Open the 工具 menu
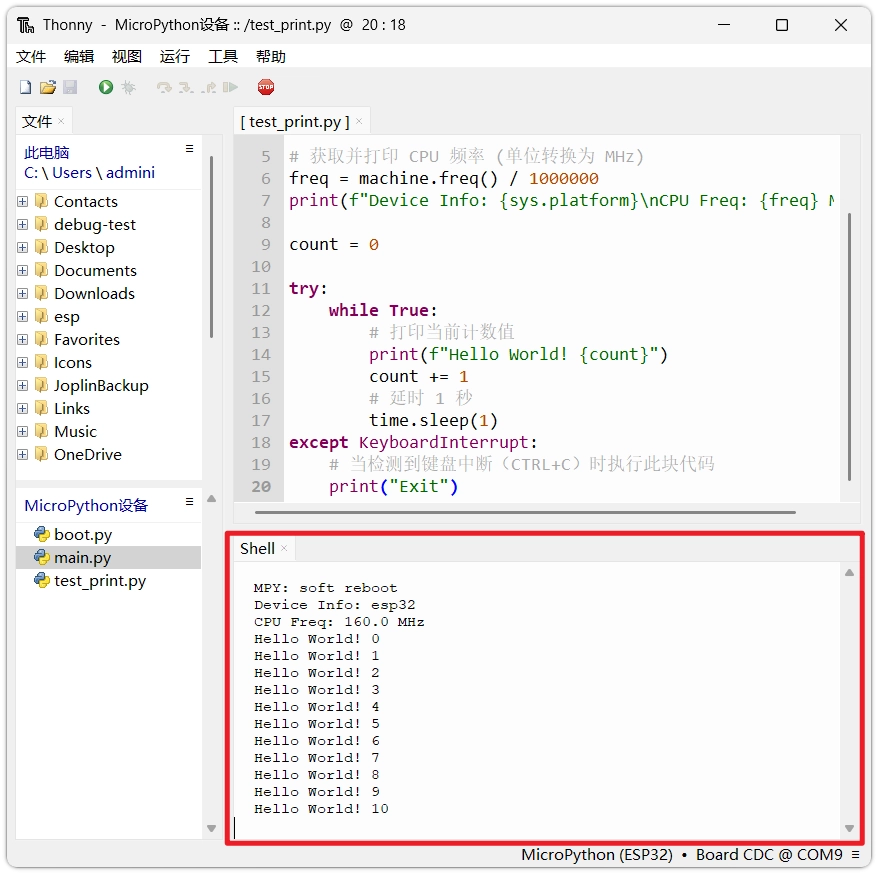 click(222, 57)
